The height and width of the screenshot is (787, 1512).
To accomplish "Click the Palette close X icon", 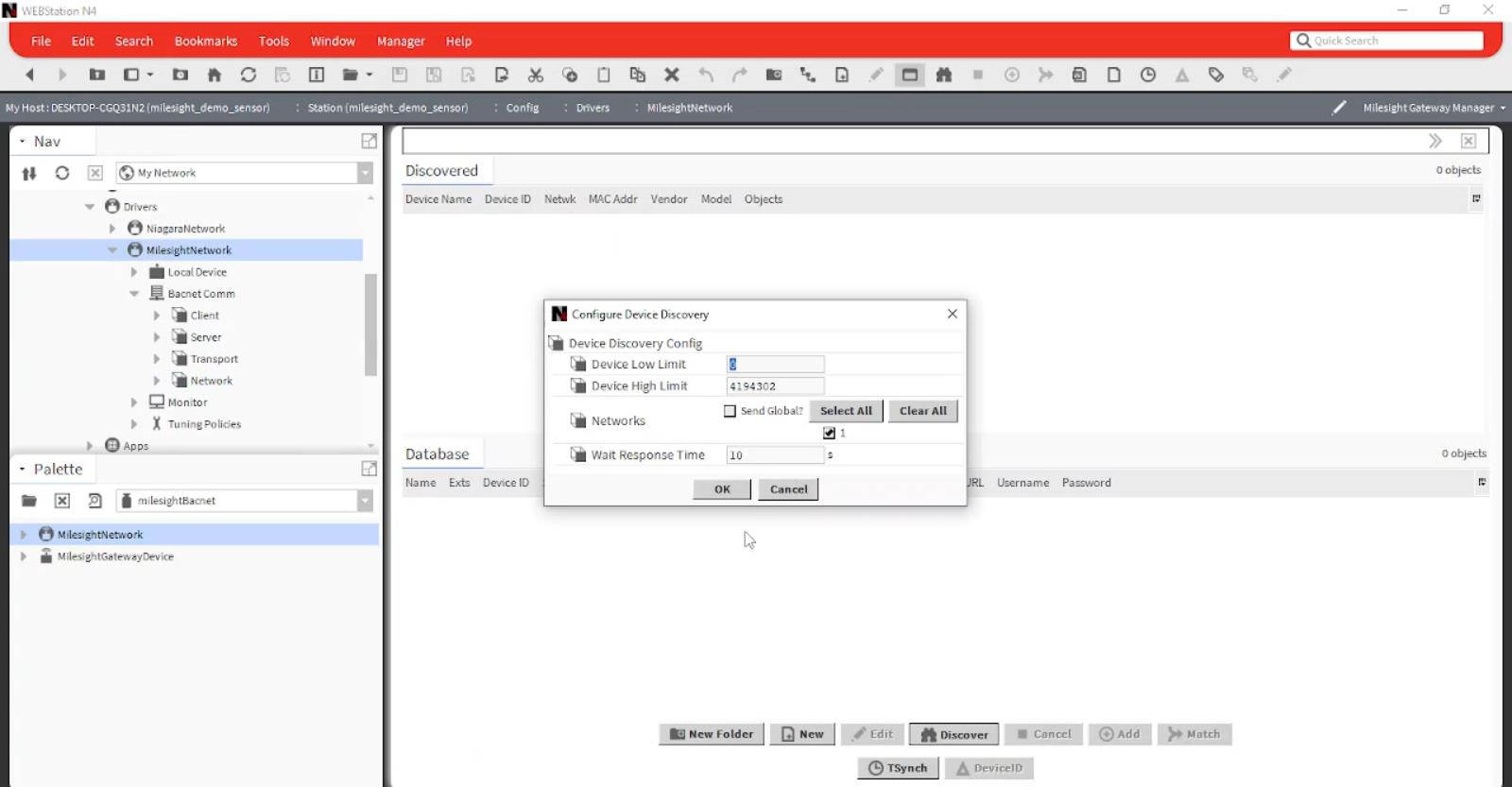I will click(x=62, y=501).
